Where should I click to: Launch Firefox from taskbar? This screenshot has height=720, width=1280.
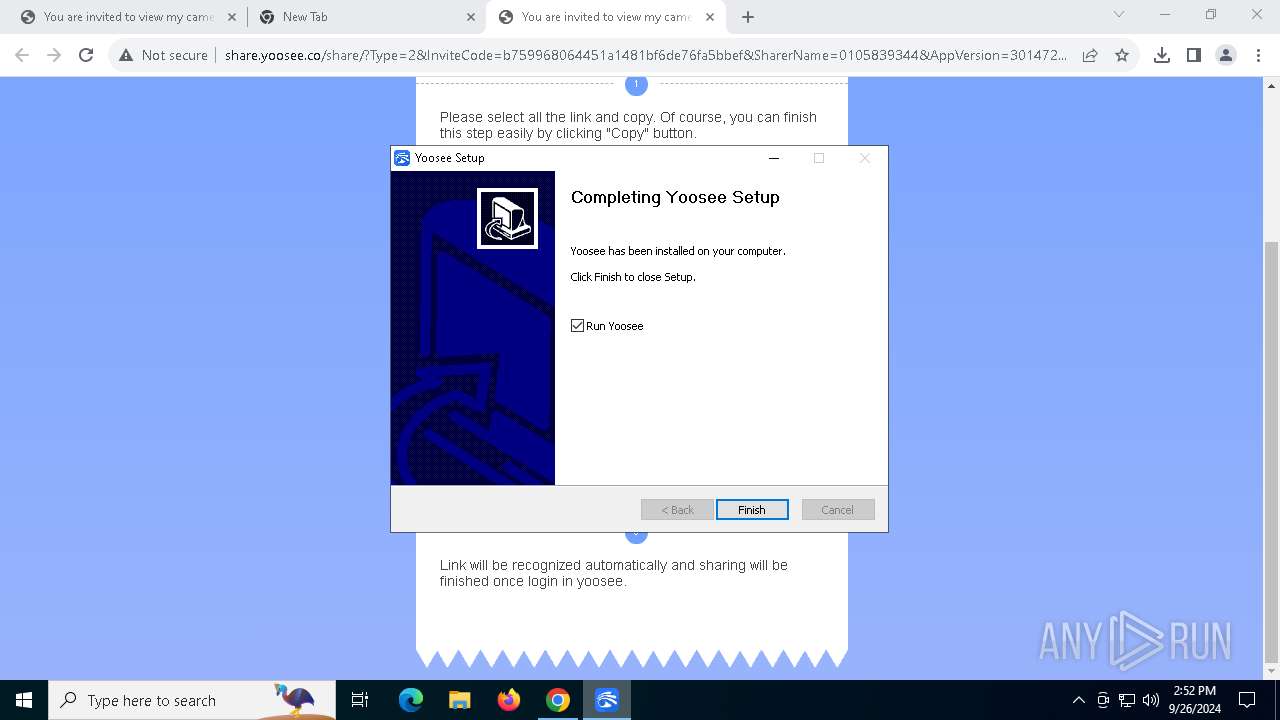click(509, 700)
